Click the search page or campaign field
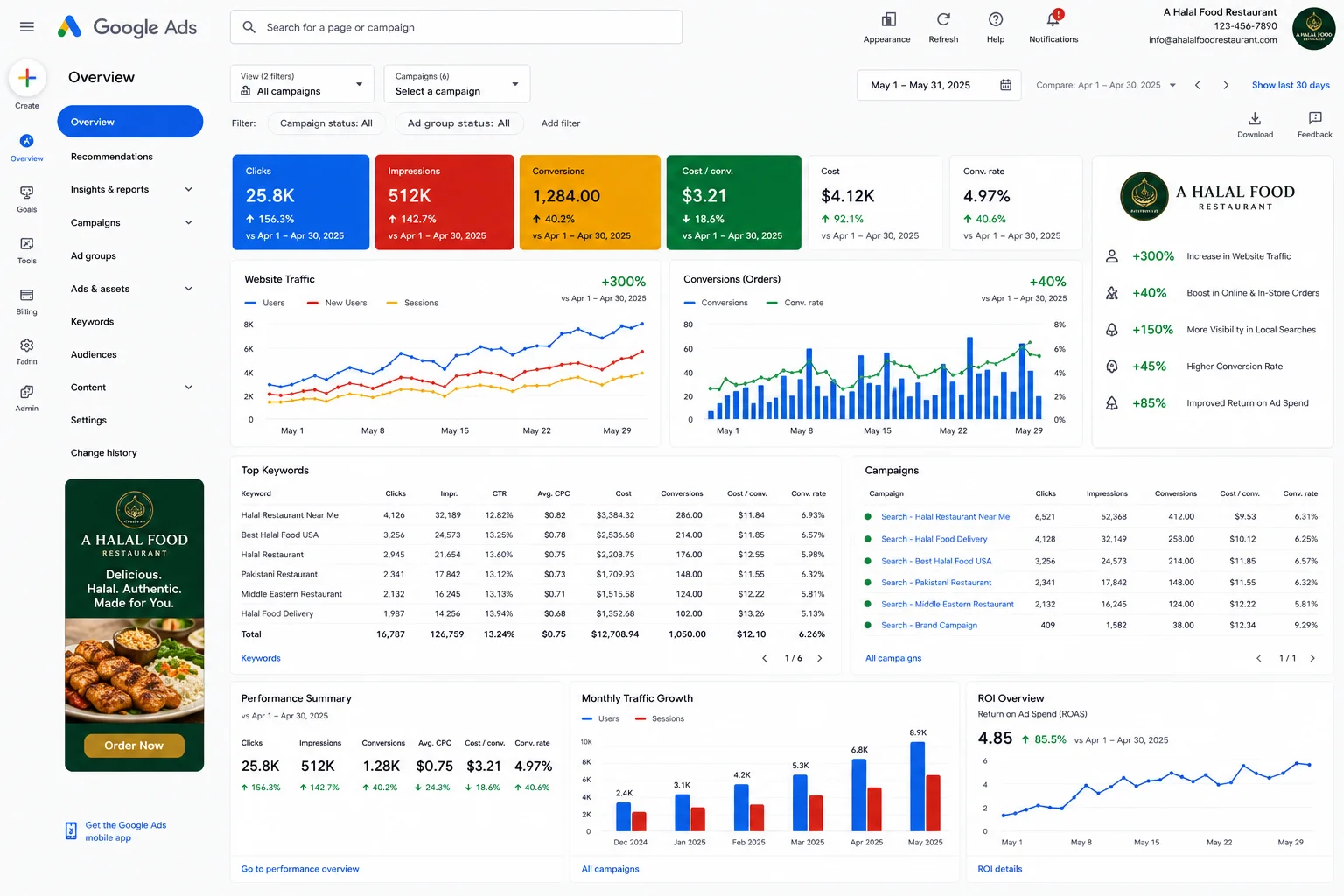Viewport: 1344px width, 896px height. click(x=456, y=27)
